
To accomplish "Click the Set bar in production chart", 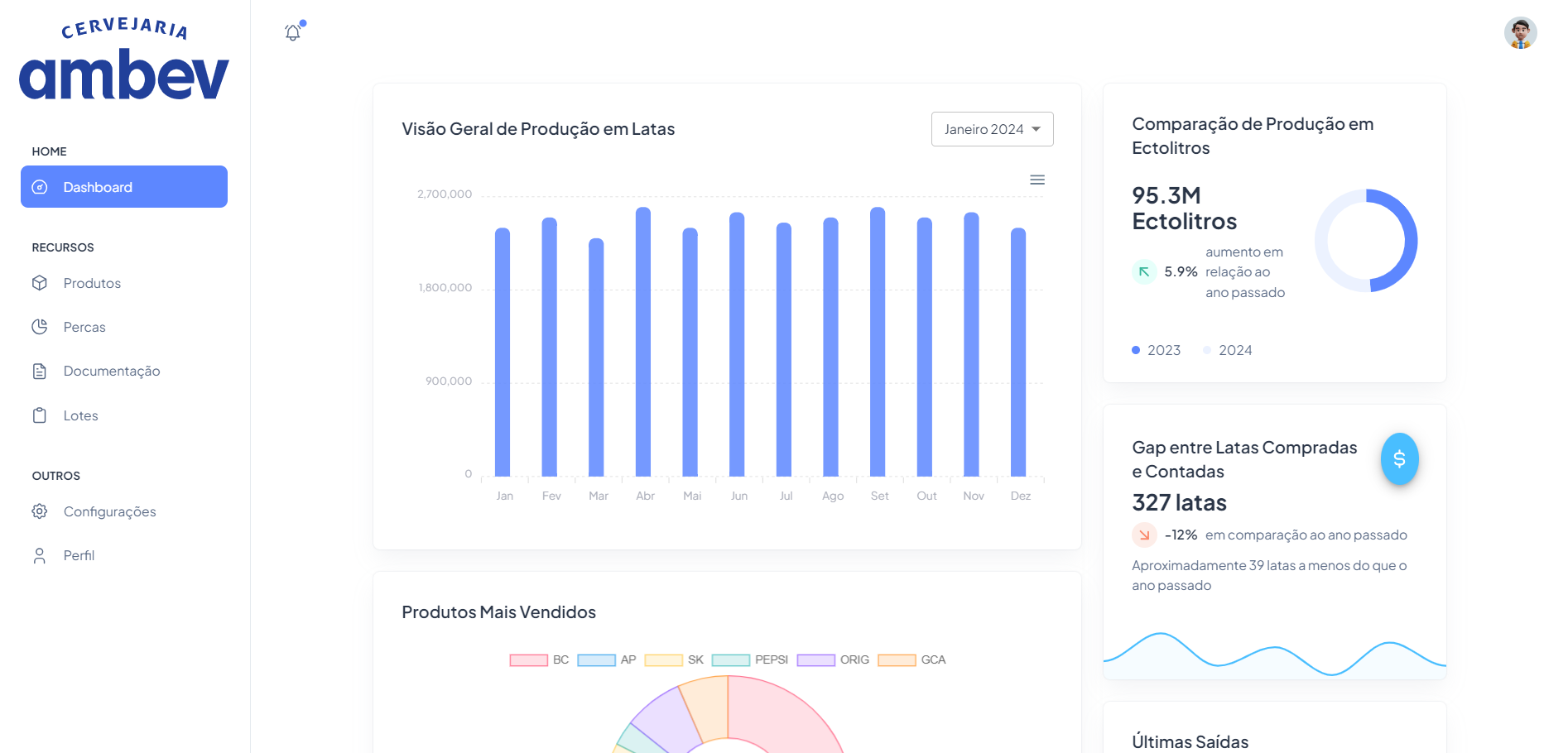I will pyautogui.click(x=878, y=342).
